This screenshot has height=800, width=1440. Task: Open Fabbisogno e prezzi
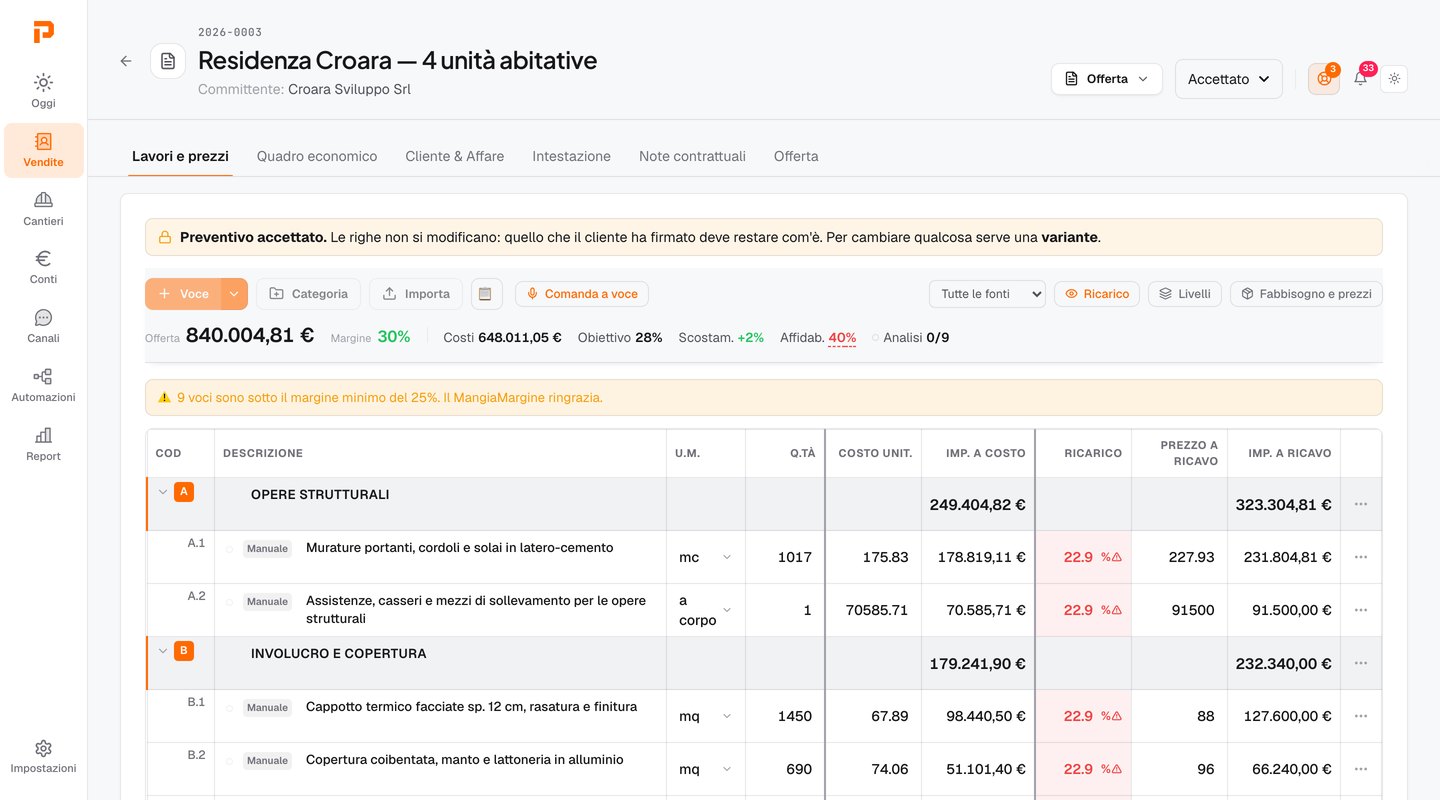[x=1306, y=294]
